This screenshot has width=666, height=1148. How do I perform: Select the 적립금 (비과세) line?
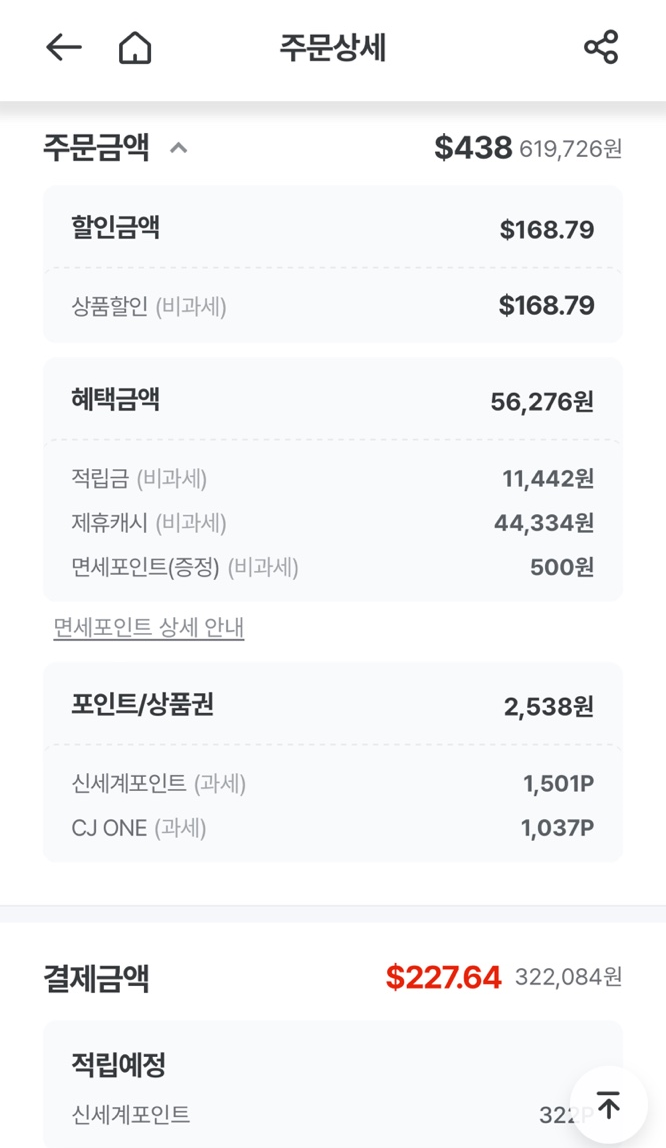(332, 479)
